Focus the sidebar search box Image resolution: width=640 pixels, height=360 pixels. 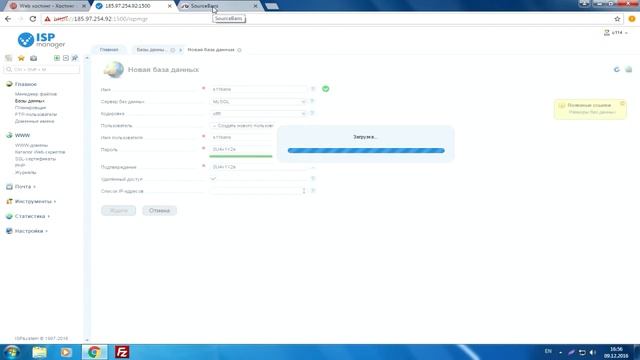[x=42, y=69]
